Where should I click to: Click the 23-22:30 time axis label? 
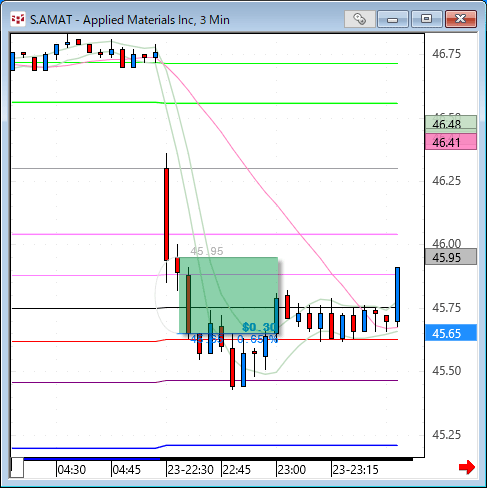190,470
